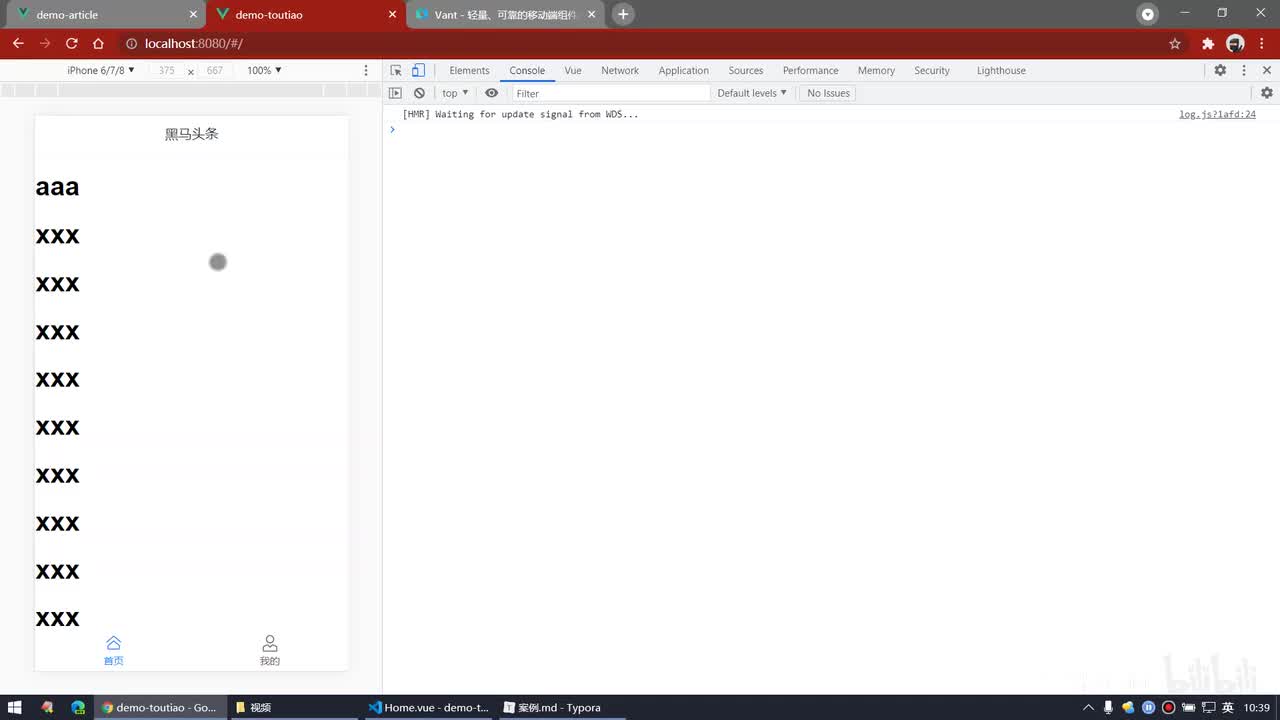Screen dimensions: 1280x720
Task: Click the aaa heading in the page
Action: tap(57, 187)
